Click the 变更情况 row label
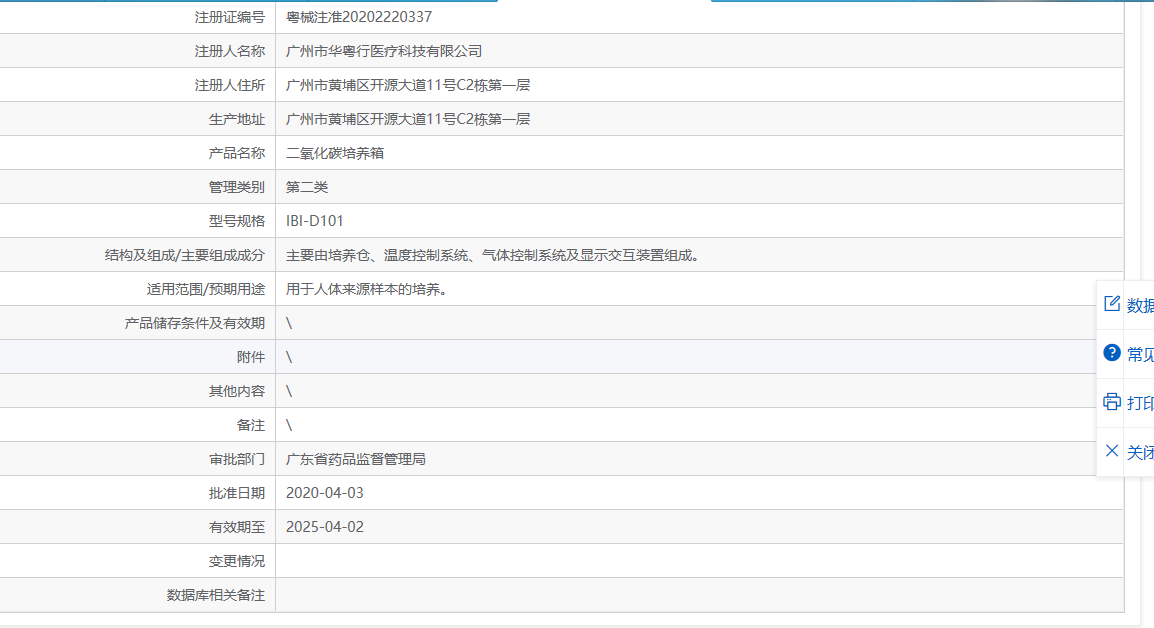This screenshot has height=628, width=1154. pyautogui.click(x=237, y=561)
